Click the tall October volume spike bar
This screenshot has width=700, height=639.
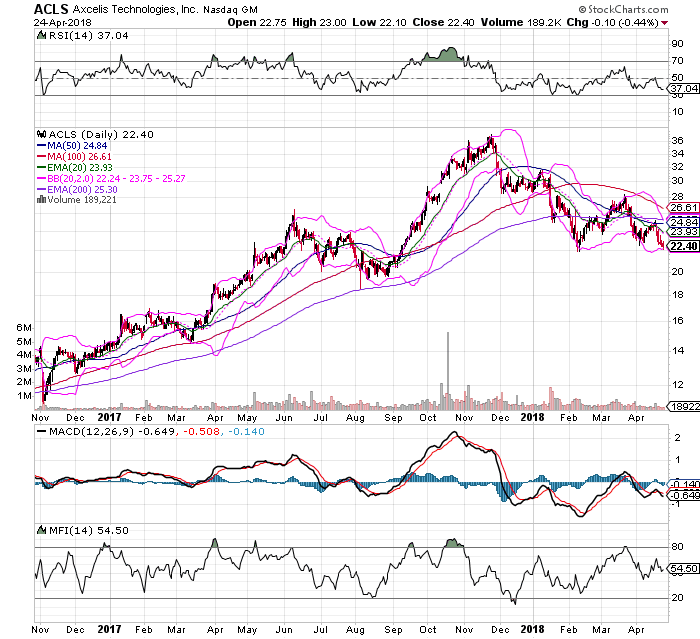tap(448, 371)
